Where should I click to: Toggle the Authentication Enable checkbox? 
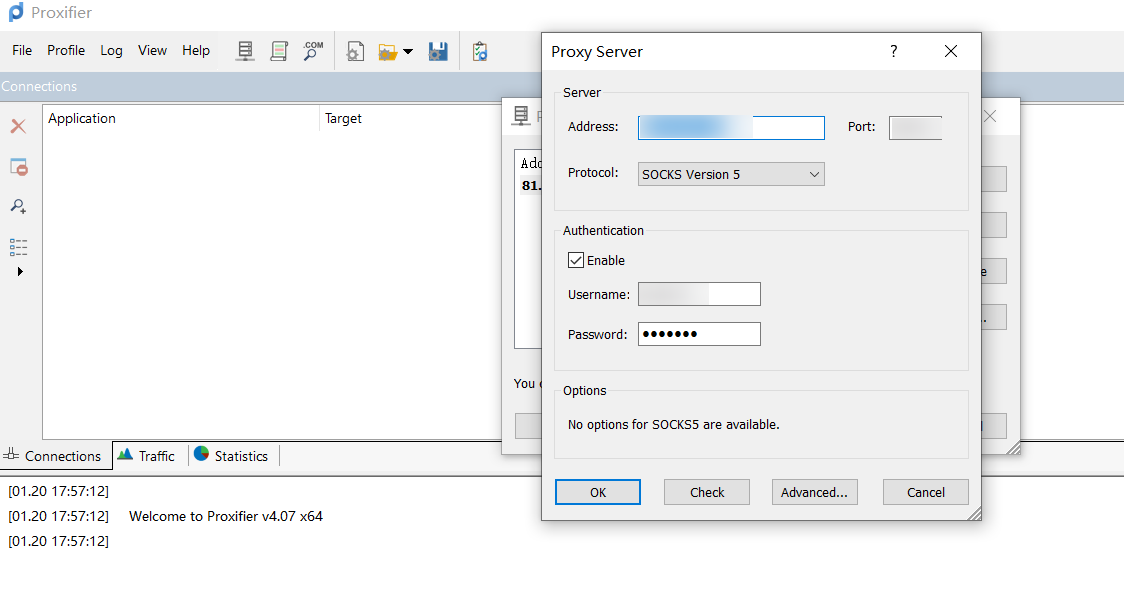(x=576, y=260)
